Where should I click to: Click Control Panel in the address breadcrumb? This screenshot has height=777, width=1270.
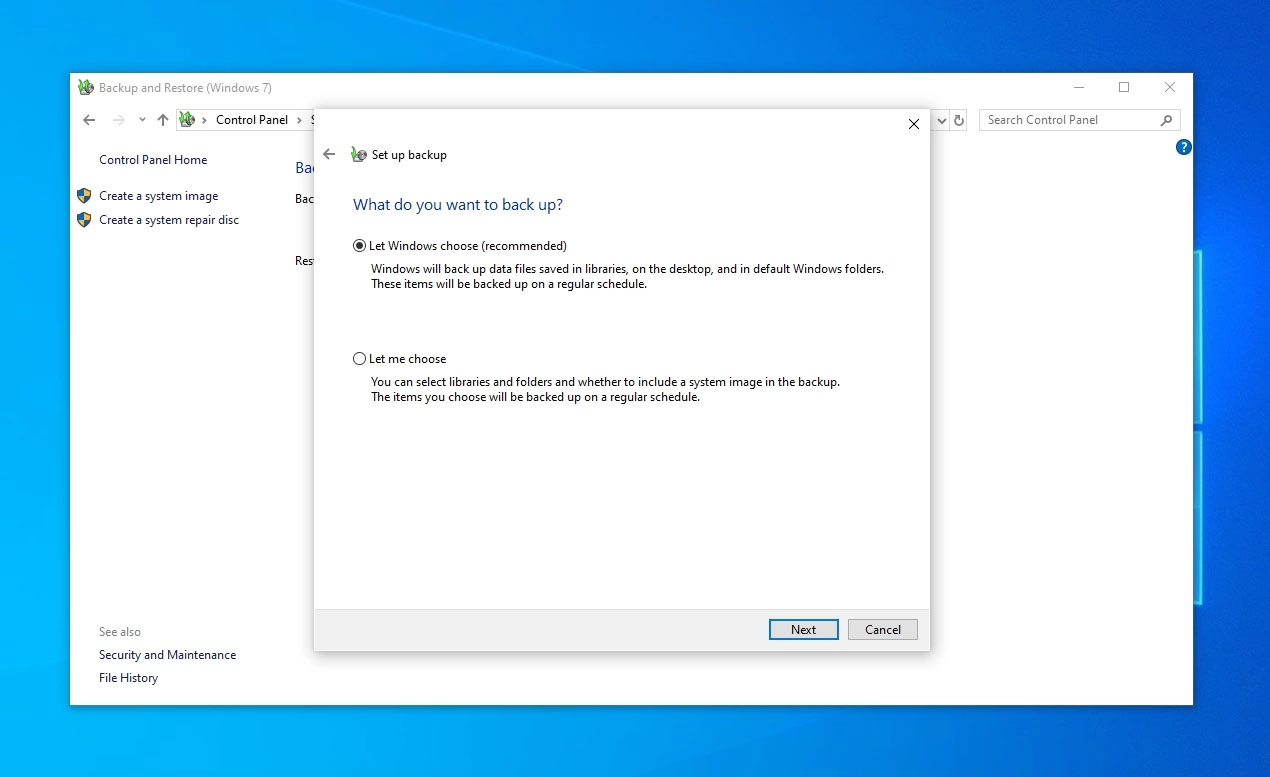252,120
